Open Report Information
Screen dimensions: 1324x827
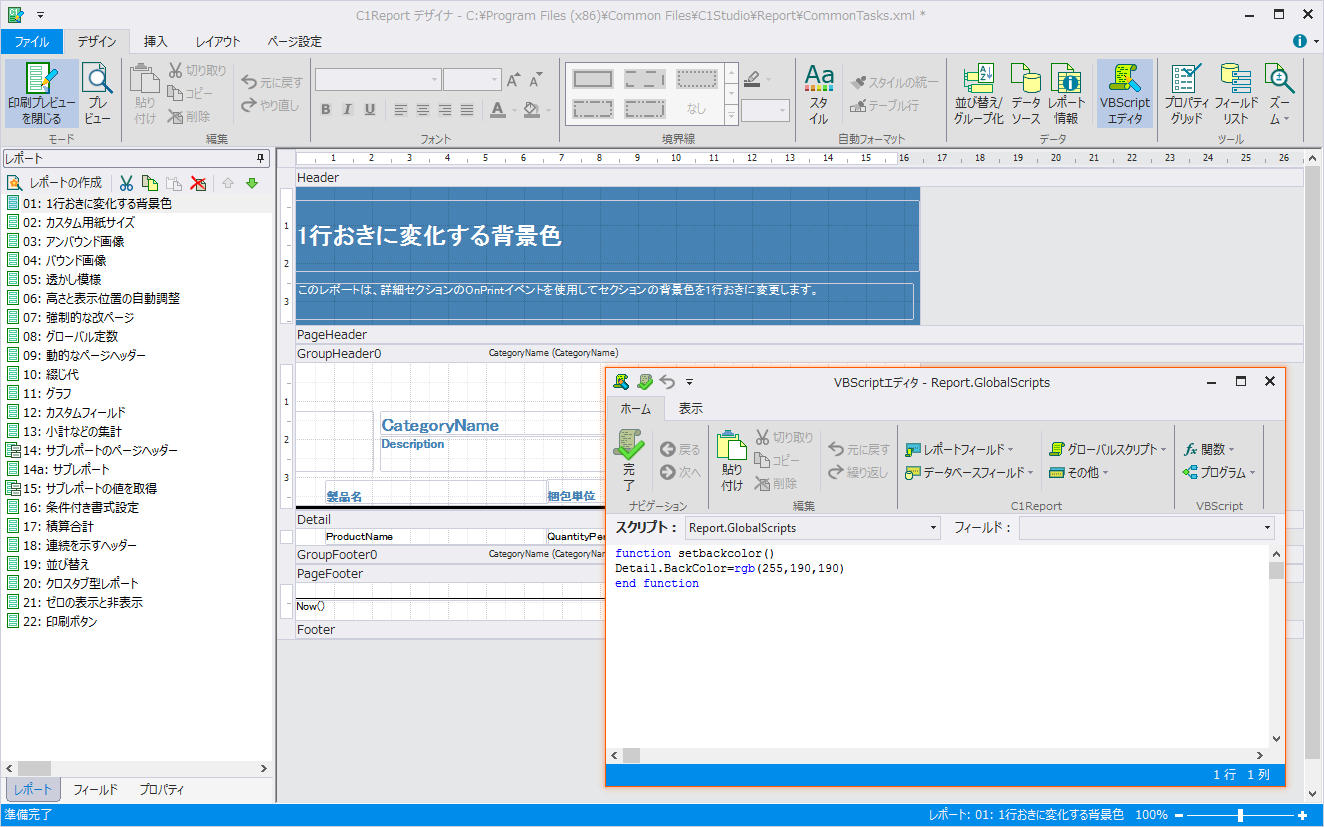click(1066, 93)
